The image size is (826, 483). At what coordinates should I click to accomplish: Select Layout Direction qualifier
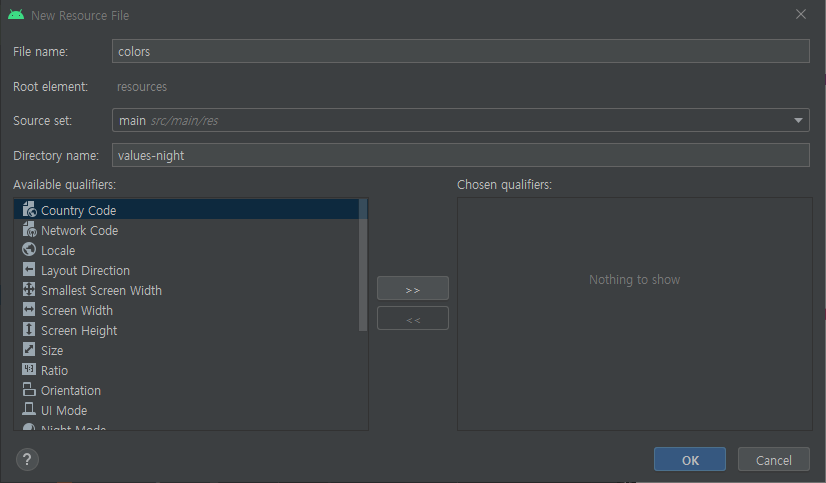click(x=186, y=270)
